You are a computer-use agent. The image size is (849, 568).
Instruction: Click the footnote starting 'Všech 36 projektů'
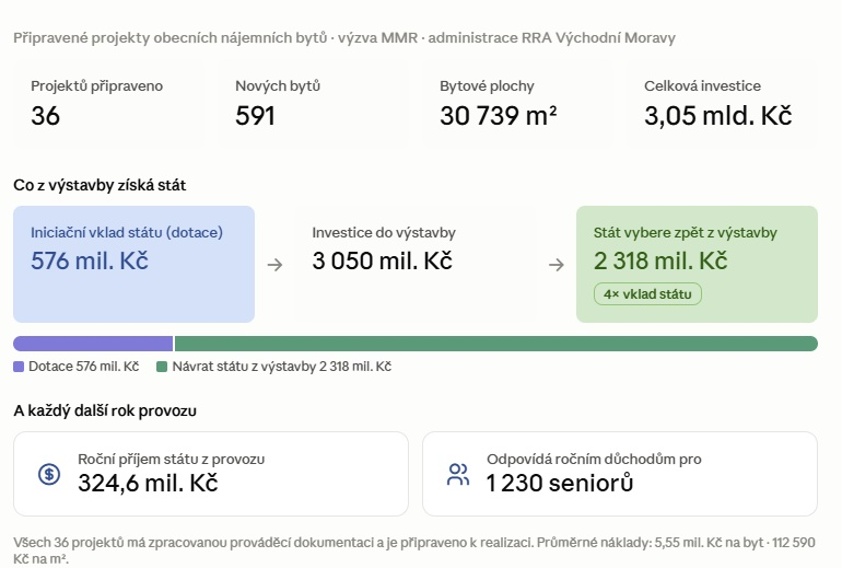414,550
